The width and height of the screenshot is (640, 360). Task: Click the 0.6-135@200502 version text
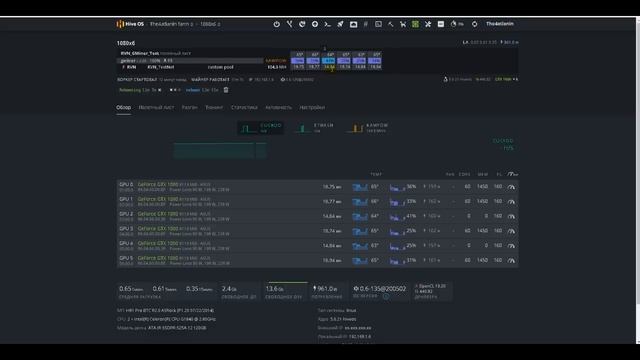point(383,289)
